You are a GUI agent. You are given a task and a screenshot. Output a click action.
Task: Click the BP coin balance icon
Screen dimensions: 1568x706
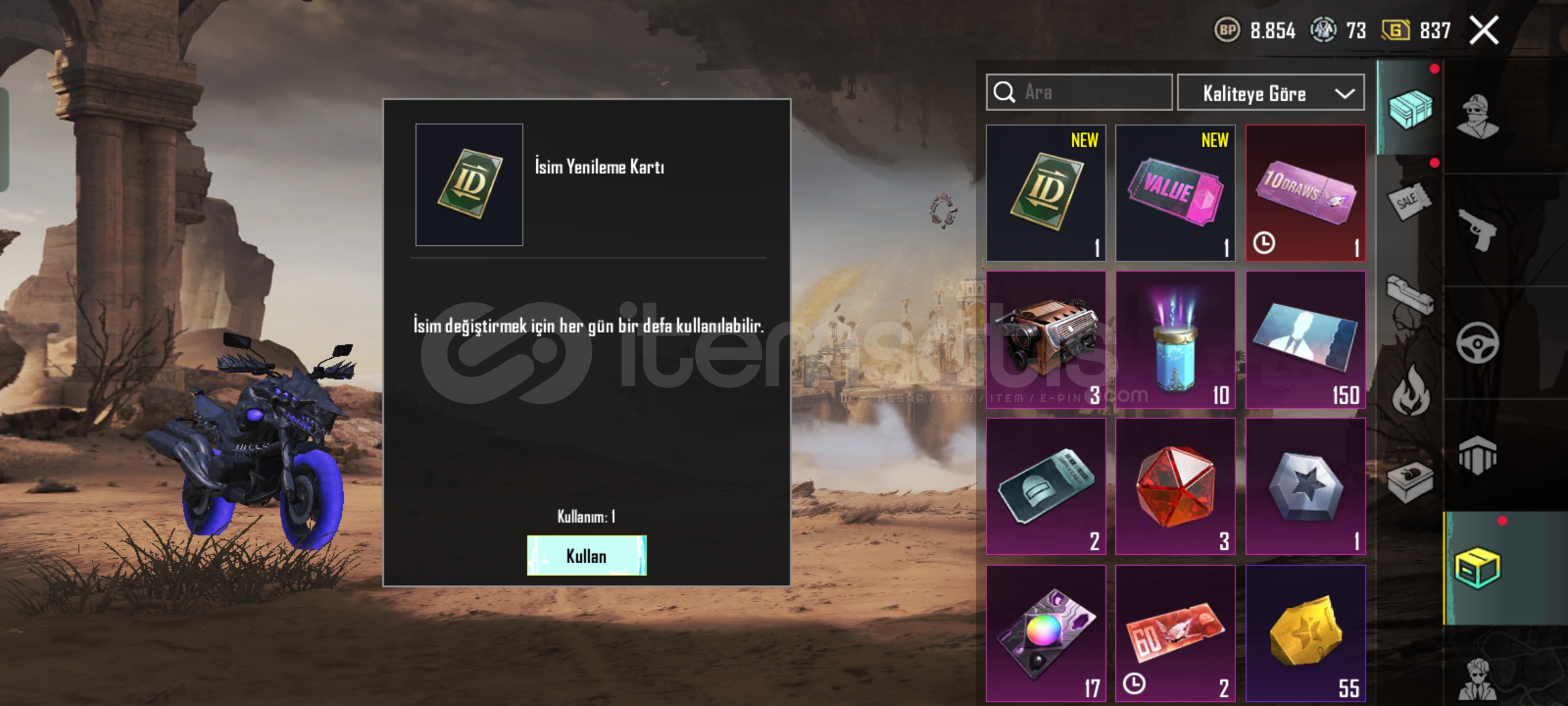coord(1227,30)
